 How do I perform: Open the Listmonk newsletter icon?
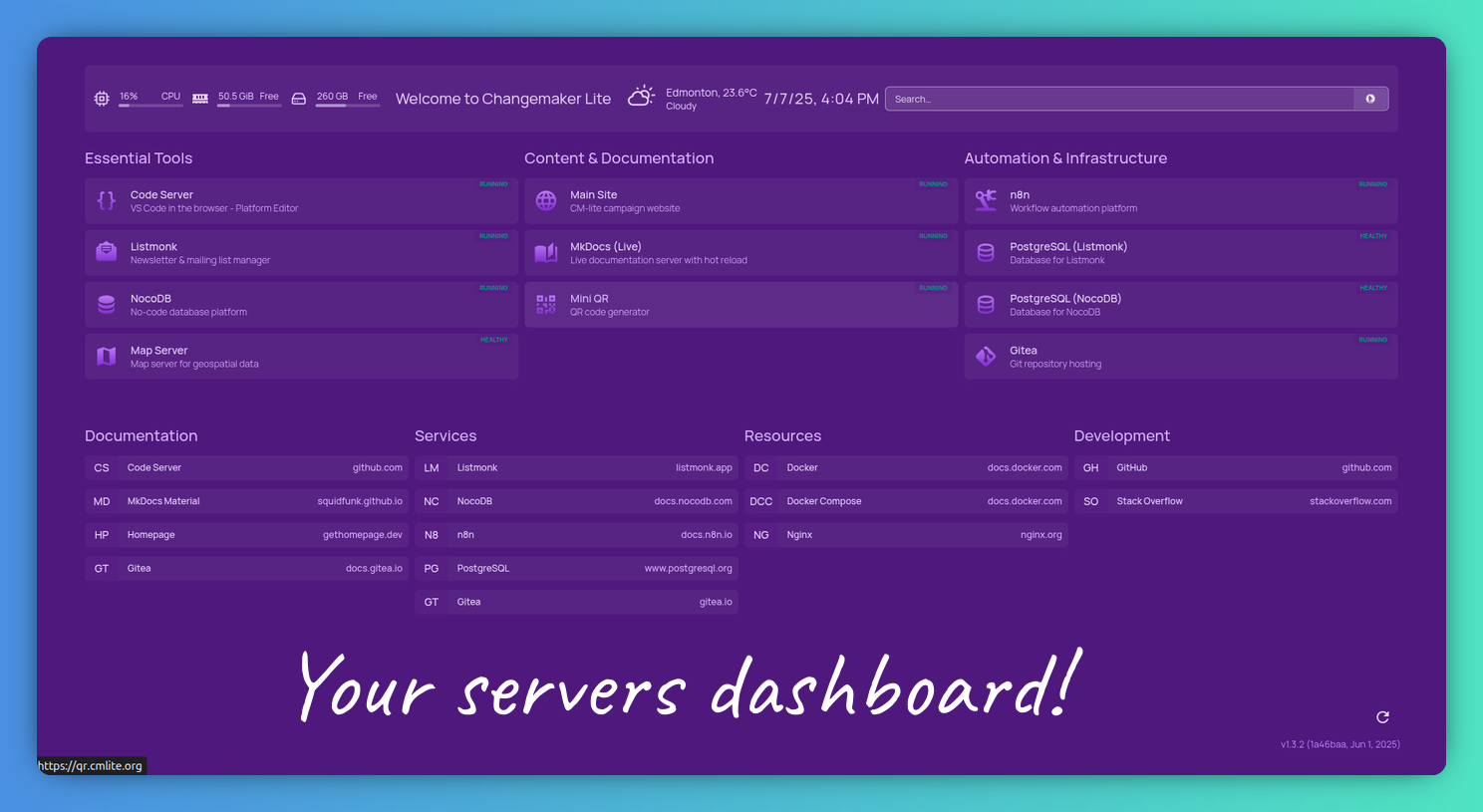107,253
